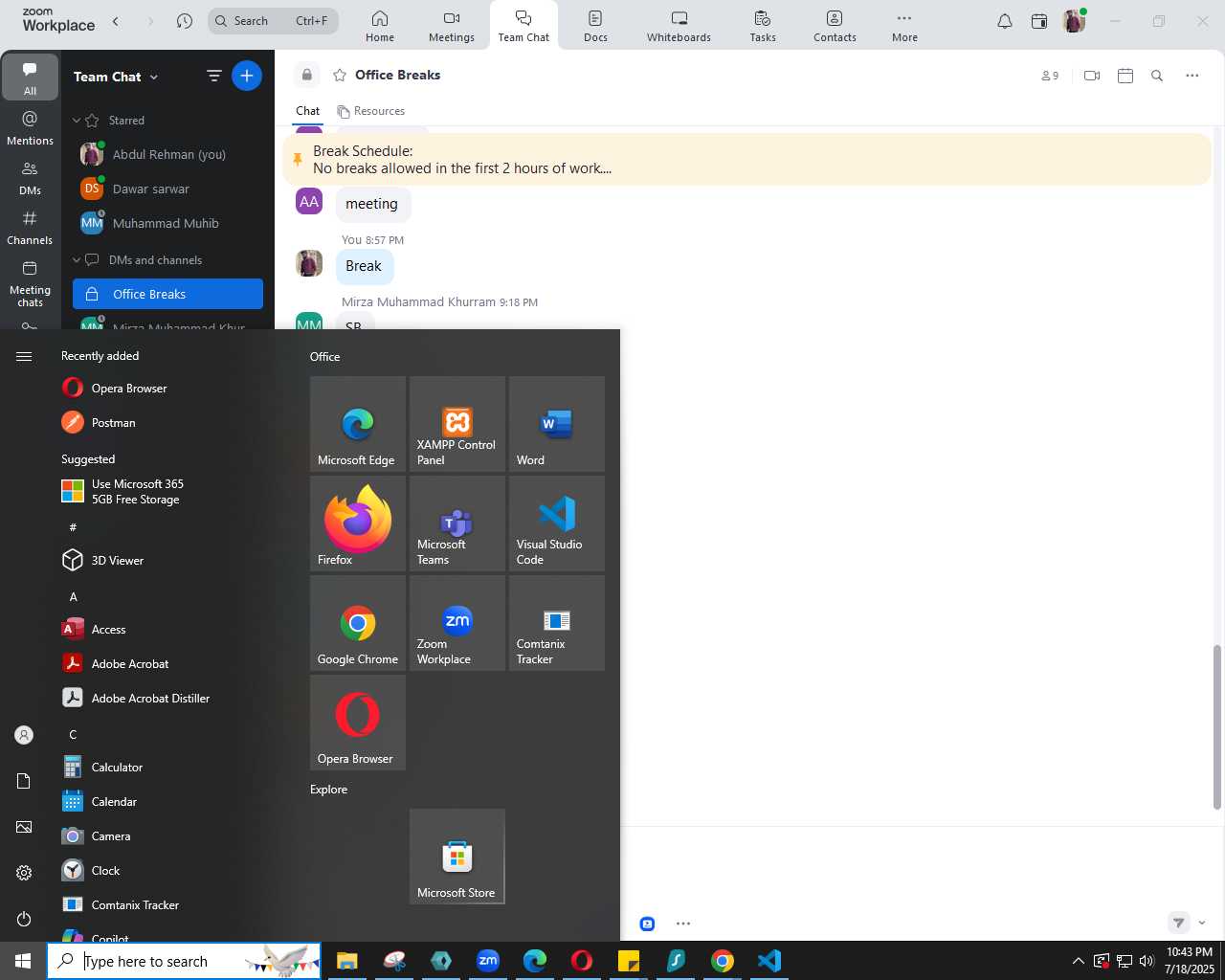
Task: Open pinned Break Schedule message
Action: click(x=746, y=160)
